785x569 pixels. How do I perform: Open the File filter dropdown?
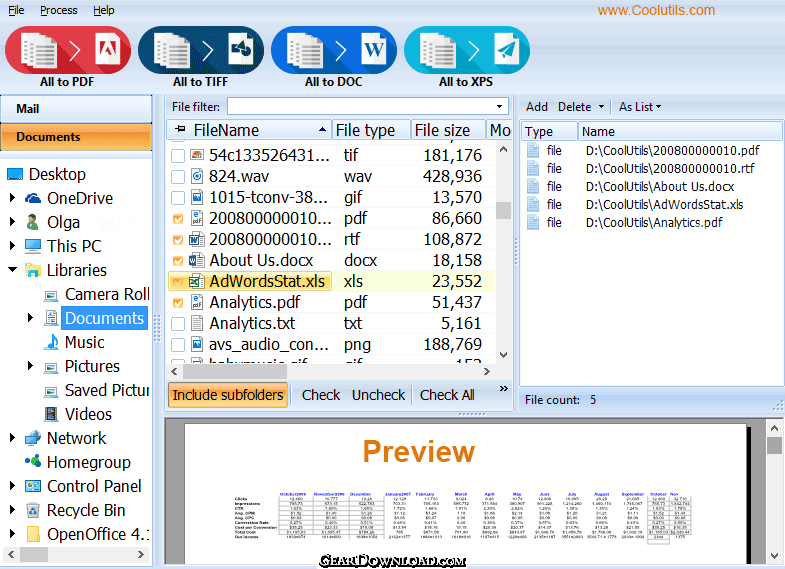point(499,107)
